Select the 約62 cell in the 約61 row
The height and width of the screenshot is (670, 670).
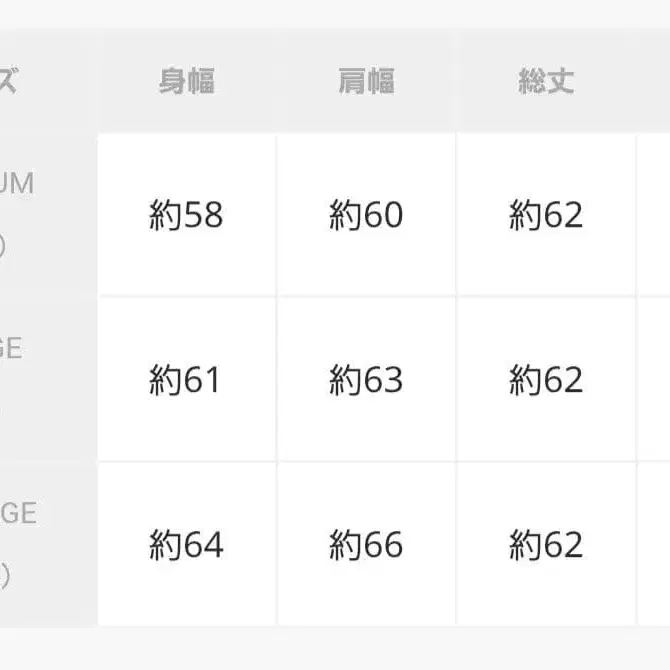point(546,380)
